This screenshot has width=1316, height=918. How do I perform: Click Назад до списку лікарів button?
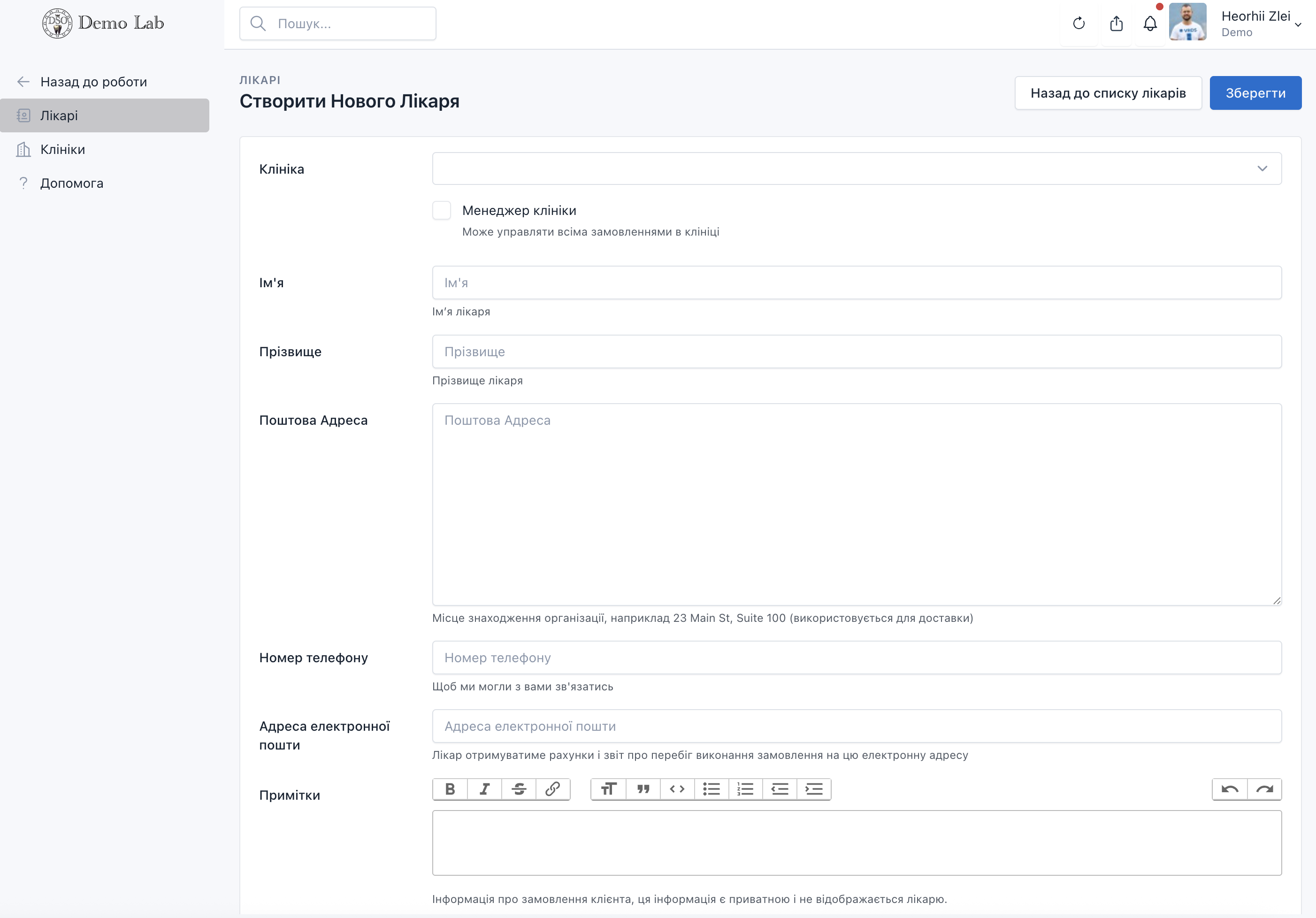[1107, 93]
